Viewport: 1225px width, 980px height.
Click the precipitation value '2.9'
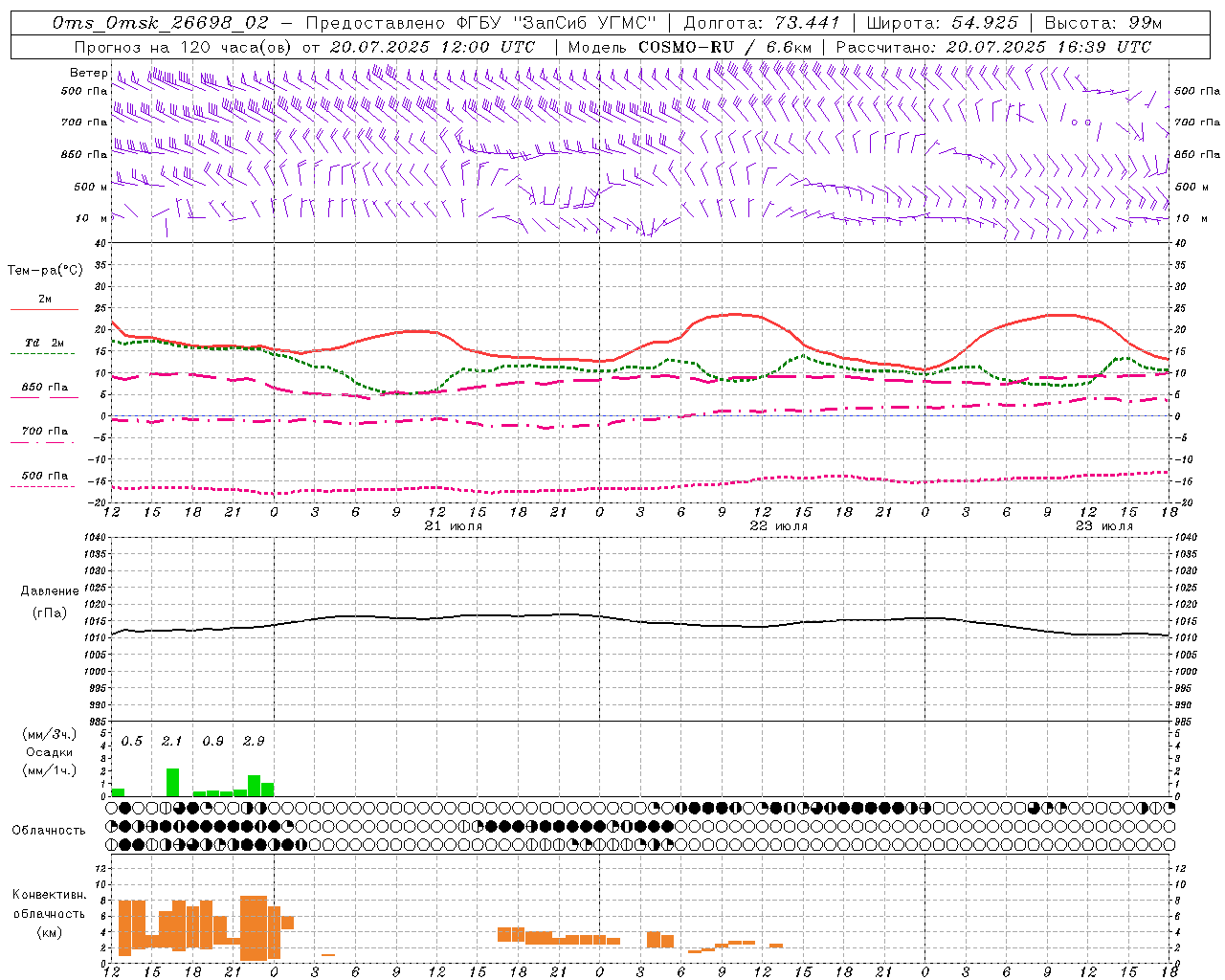coord(254,742)
